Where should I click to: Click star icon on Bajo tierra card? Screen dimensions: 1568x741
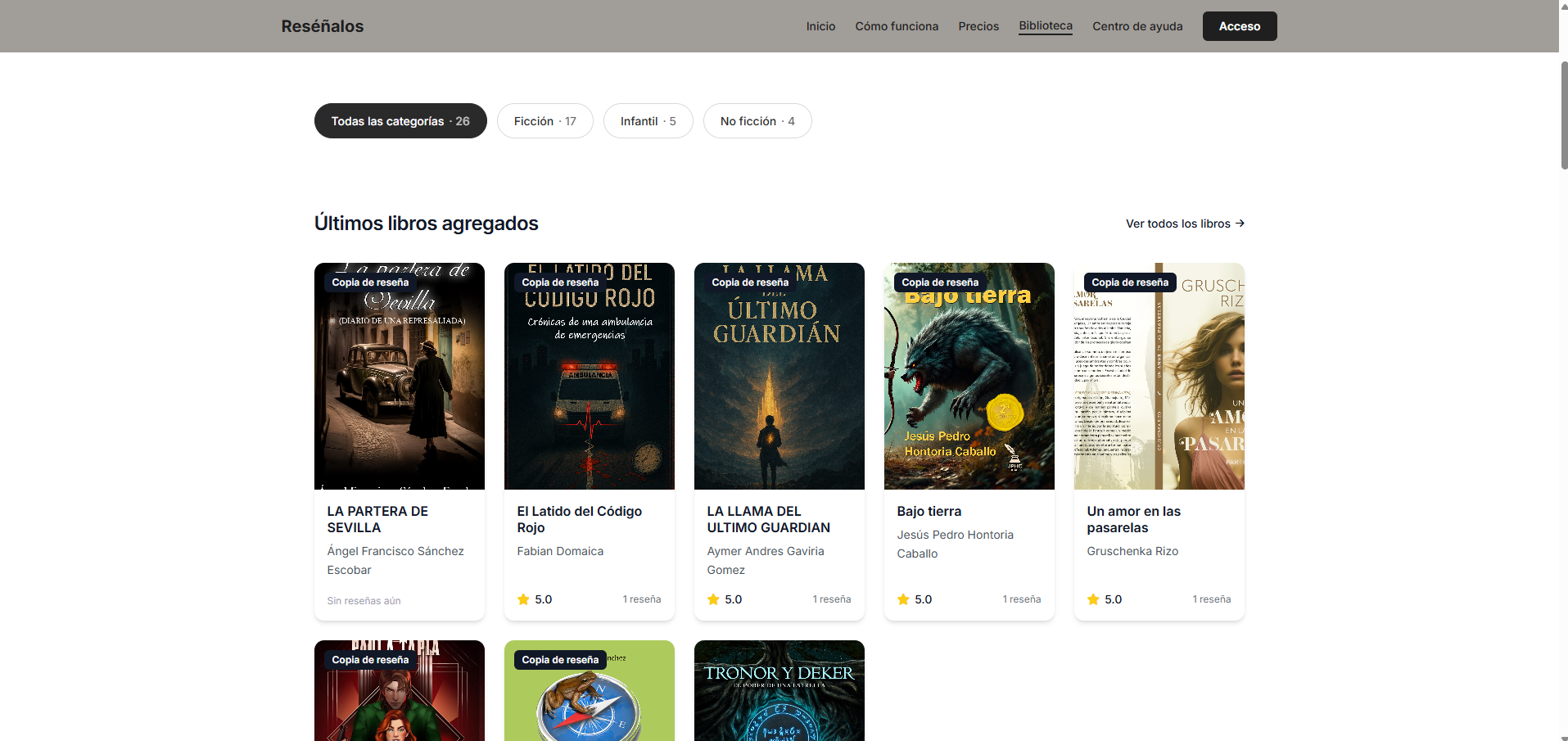pos(903,599)
